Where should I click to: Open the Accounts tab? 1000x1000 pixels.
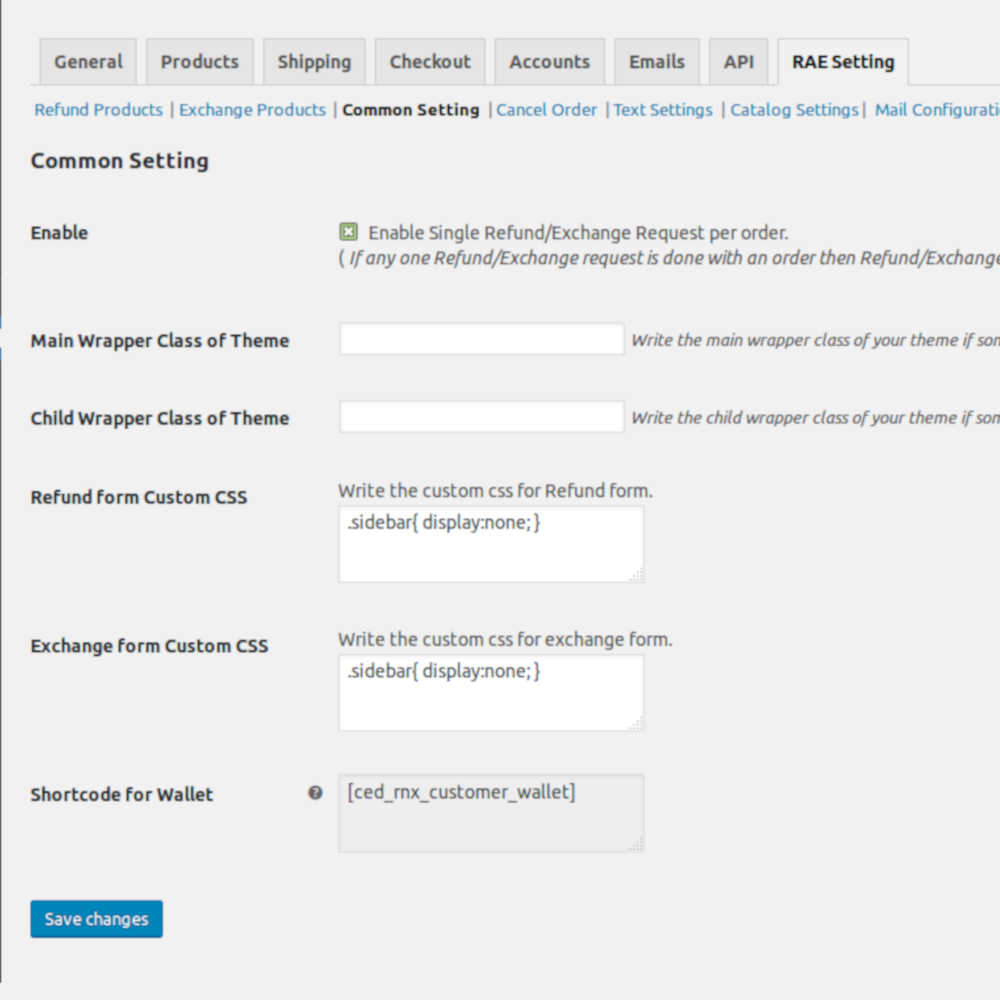[549, 61]
